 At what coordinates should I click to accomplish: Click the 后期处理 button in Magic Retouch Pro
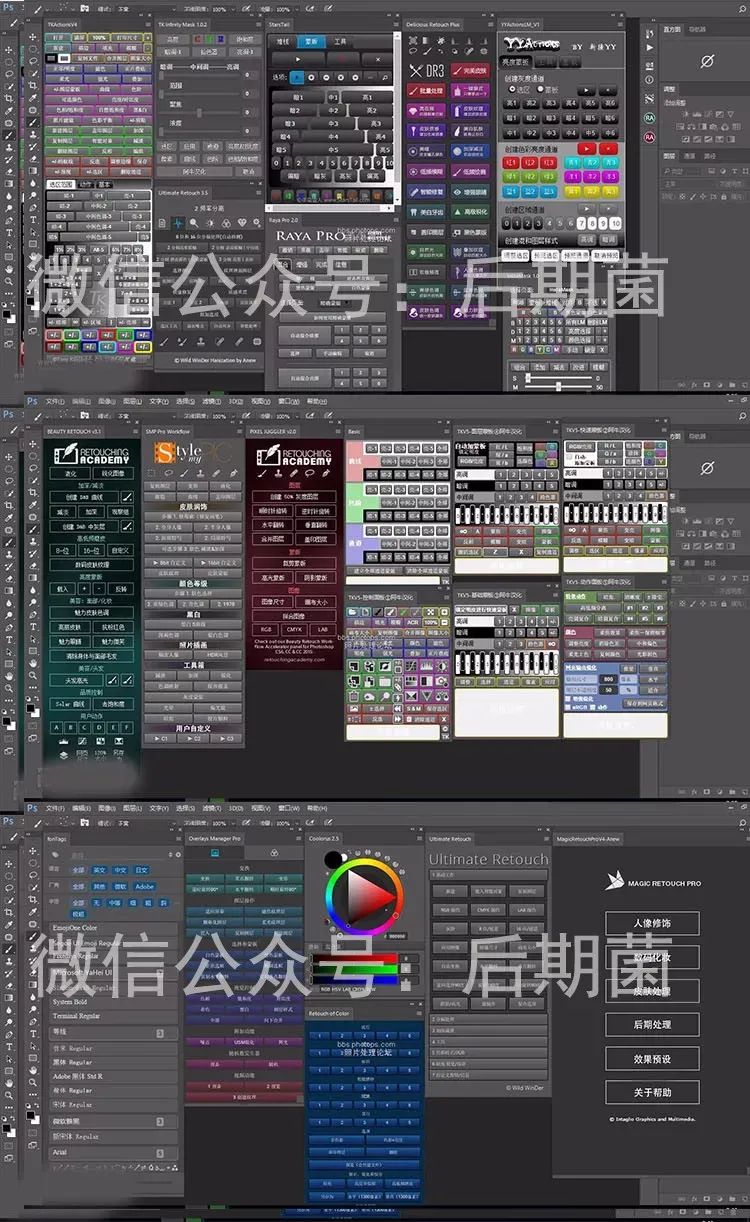pos(652,1025)
